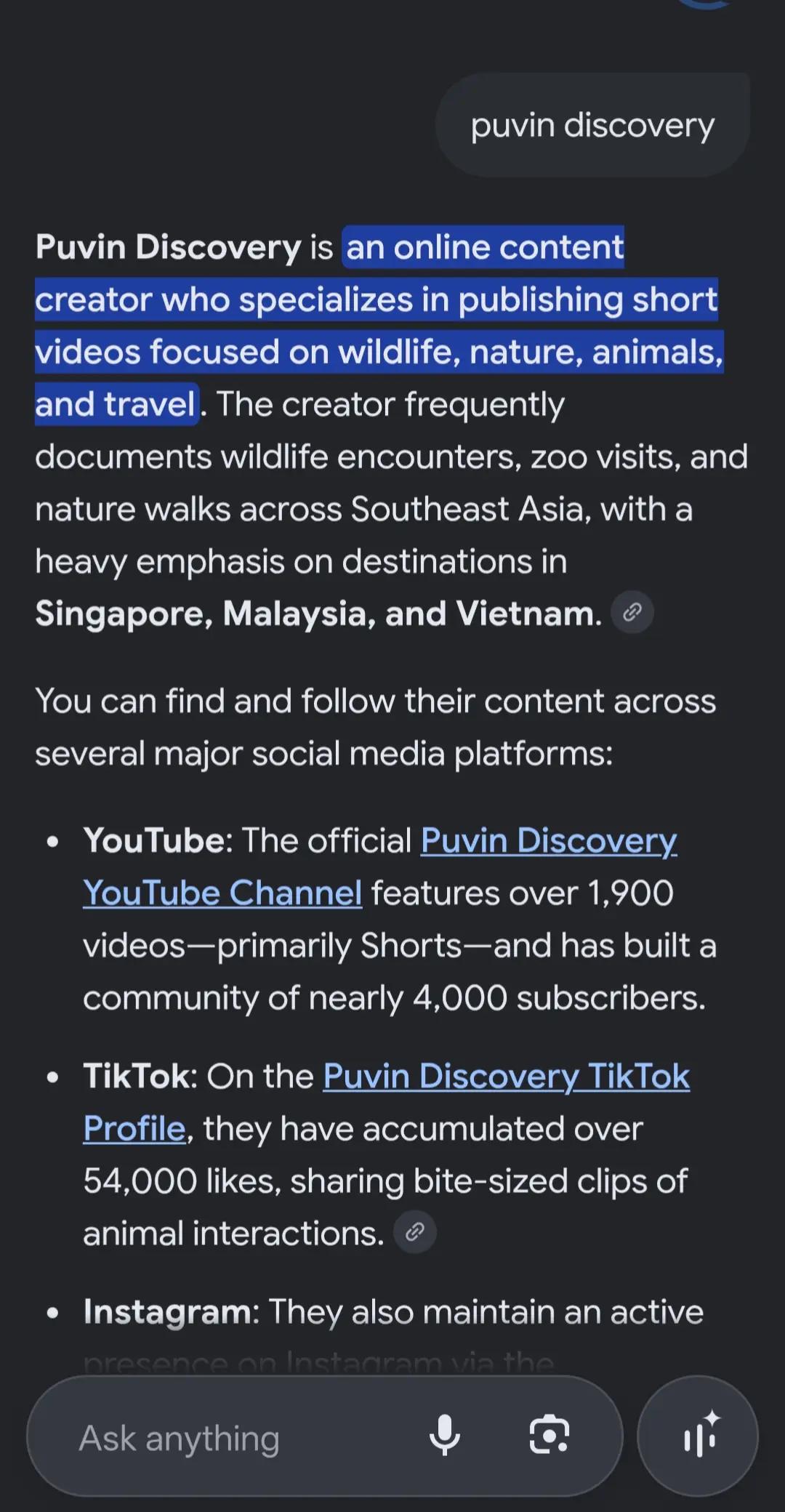785x1512 pixels.
Task: Tap the highlighted 'an online content' text
Action: coord(484,247)
